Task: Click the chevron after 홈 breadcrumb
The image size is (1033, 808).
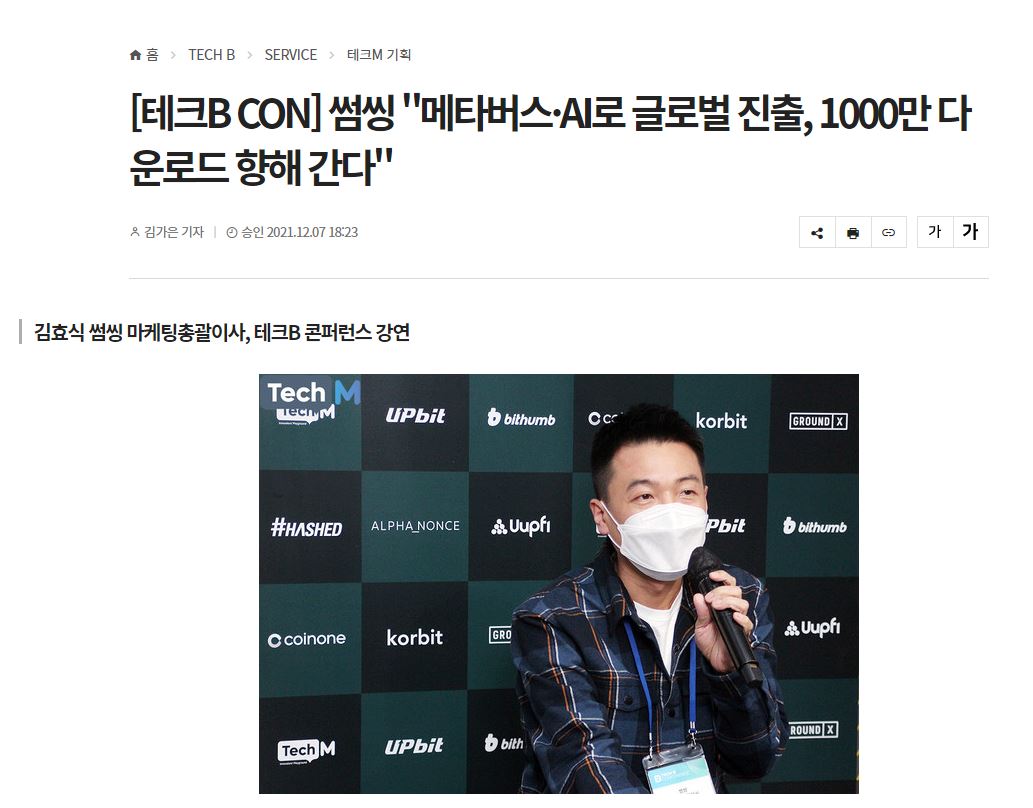Action: pyautogui.click(x=173, y=55)
